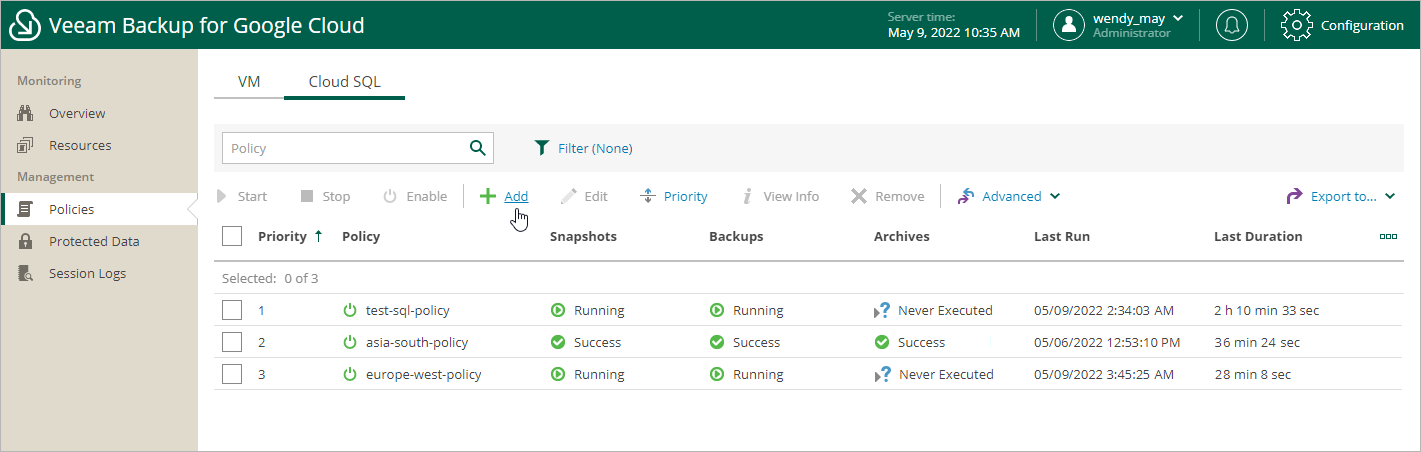Sort by Snapshots column header
Image resolution: width=1421 pixels, height=452 pixels.
(x=583, y=237)
